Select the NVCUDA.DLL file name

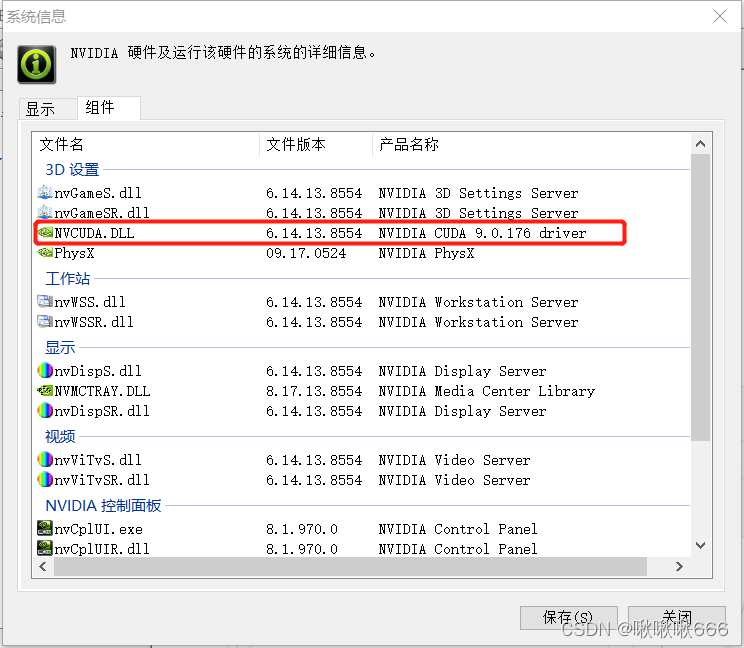click(x=94, y=233)
